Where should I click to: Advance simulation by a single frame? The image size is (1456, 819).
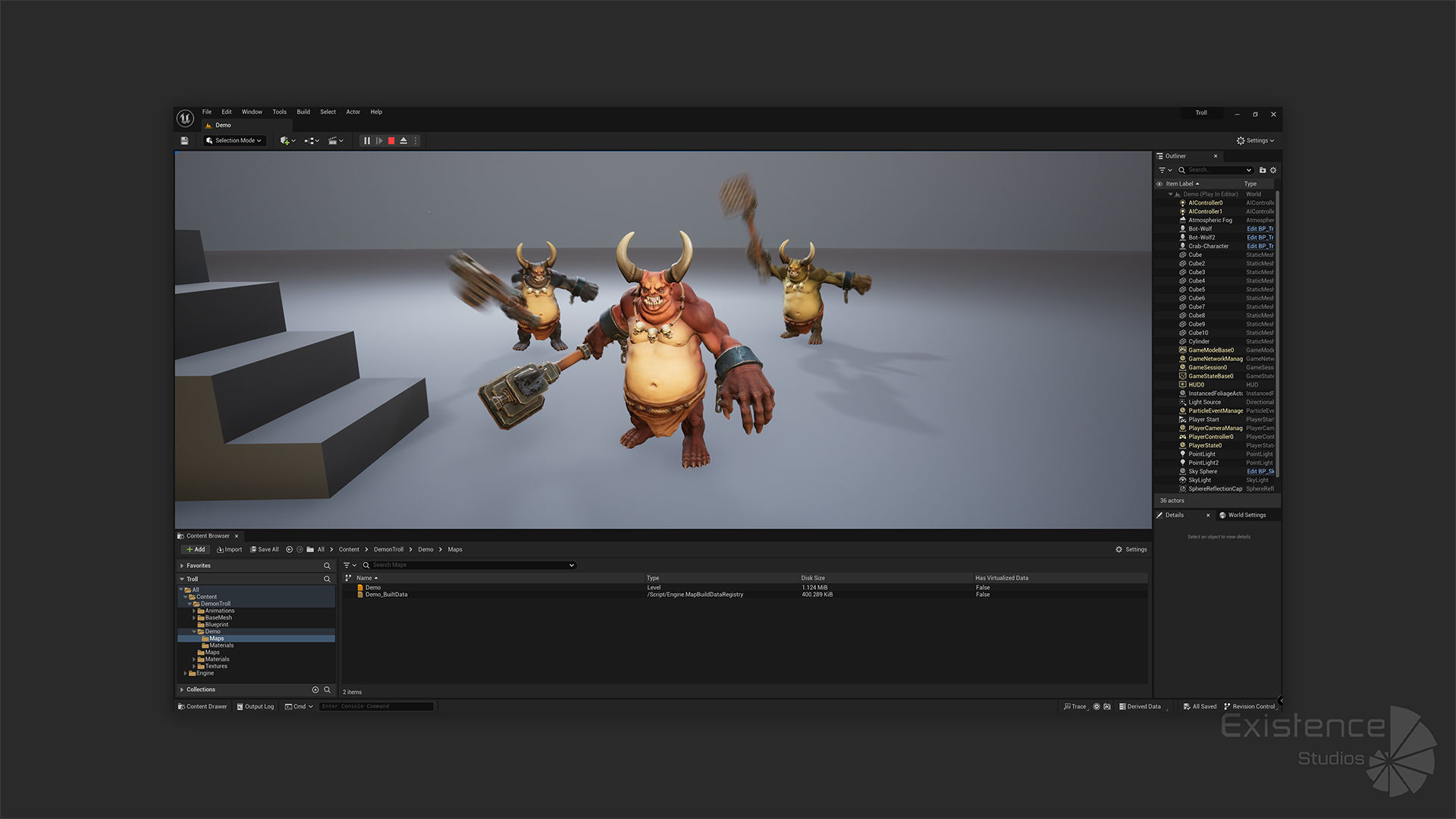(x=379, y=141)
